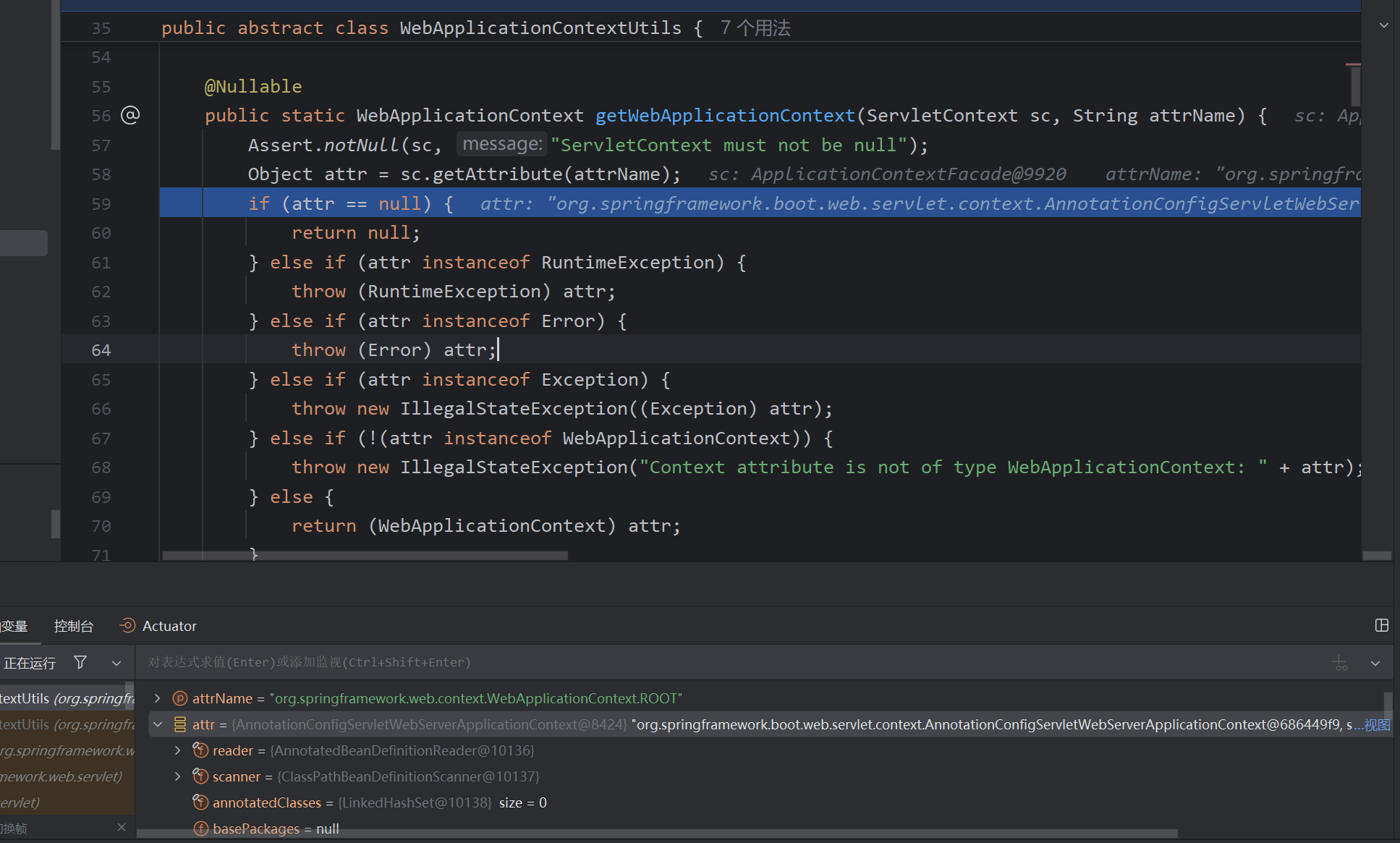Click the reader field icon
The height and width of the screenshot is (843, 1400).
[x=200, y=750]
